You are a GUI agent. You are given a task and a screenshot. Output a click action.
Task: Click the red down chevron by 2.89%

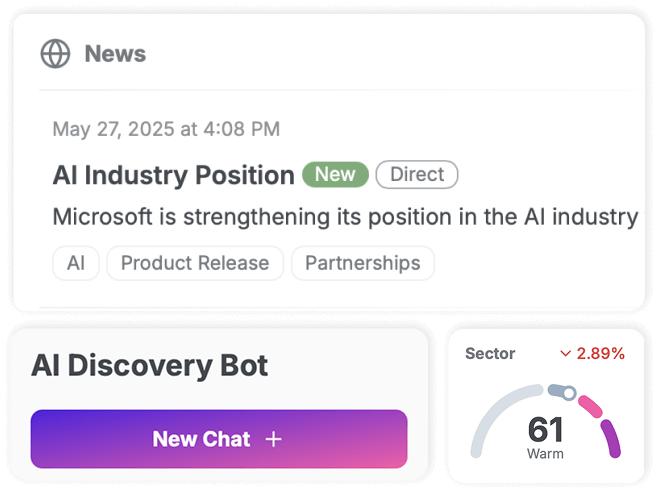(x=566, y=353)
